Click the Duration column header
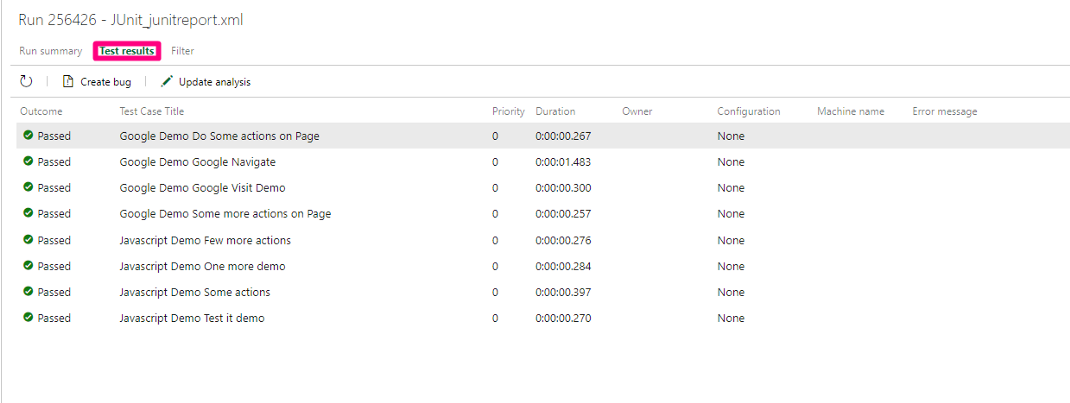This screenshot has width=1070, height=403. (x=555, y=112)
